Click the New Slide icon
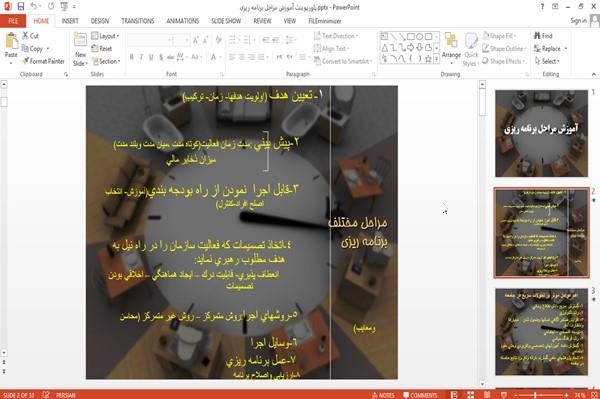This screenshot has height=399, width=600. (80, 41)
